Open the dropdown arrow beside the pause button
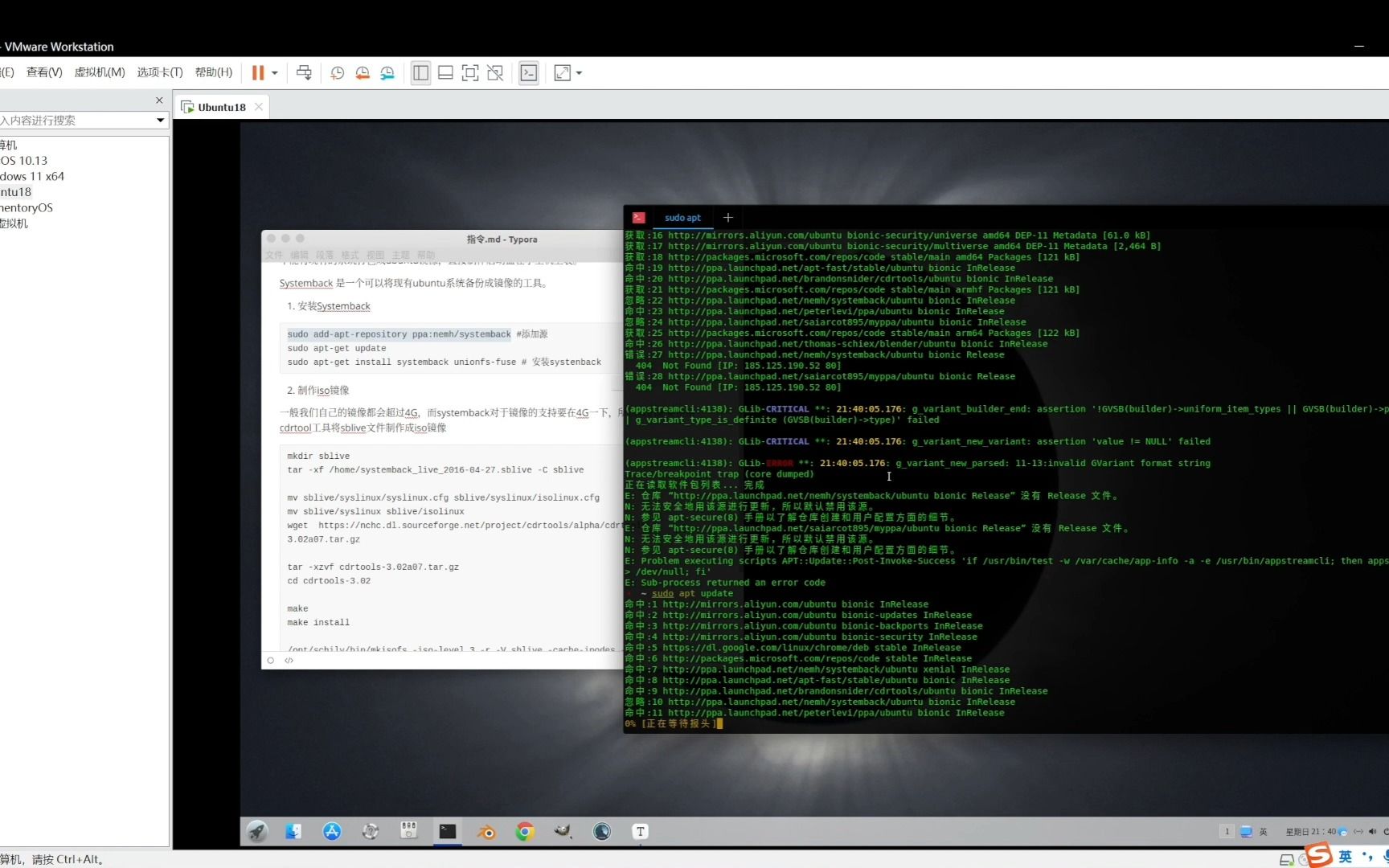1389x868 pixels. click(x=275, y=73)
